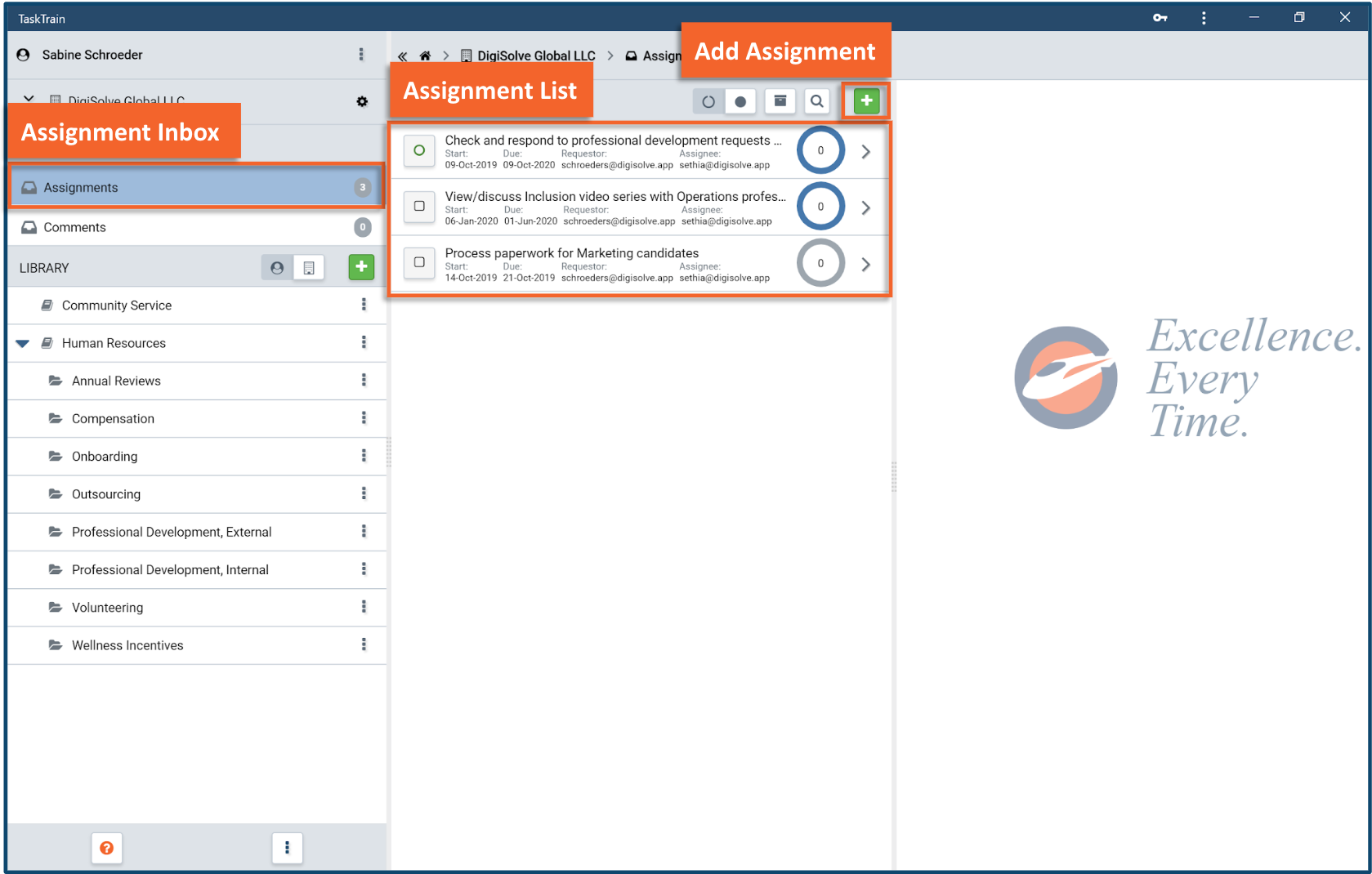
Task: Open the assignment search magnifier
Action: 816,101
